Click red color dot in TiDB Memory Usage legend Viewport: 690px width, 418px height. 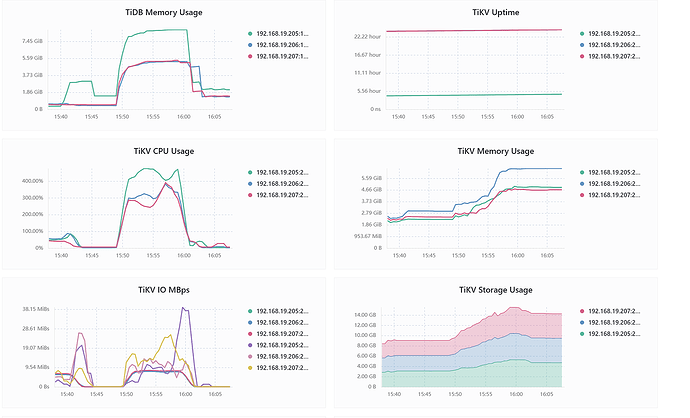pyautogui.click(x=250, y=56)
